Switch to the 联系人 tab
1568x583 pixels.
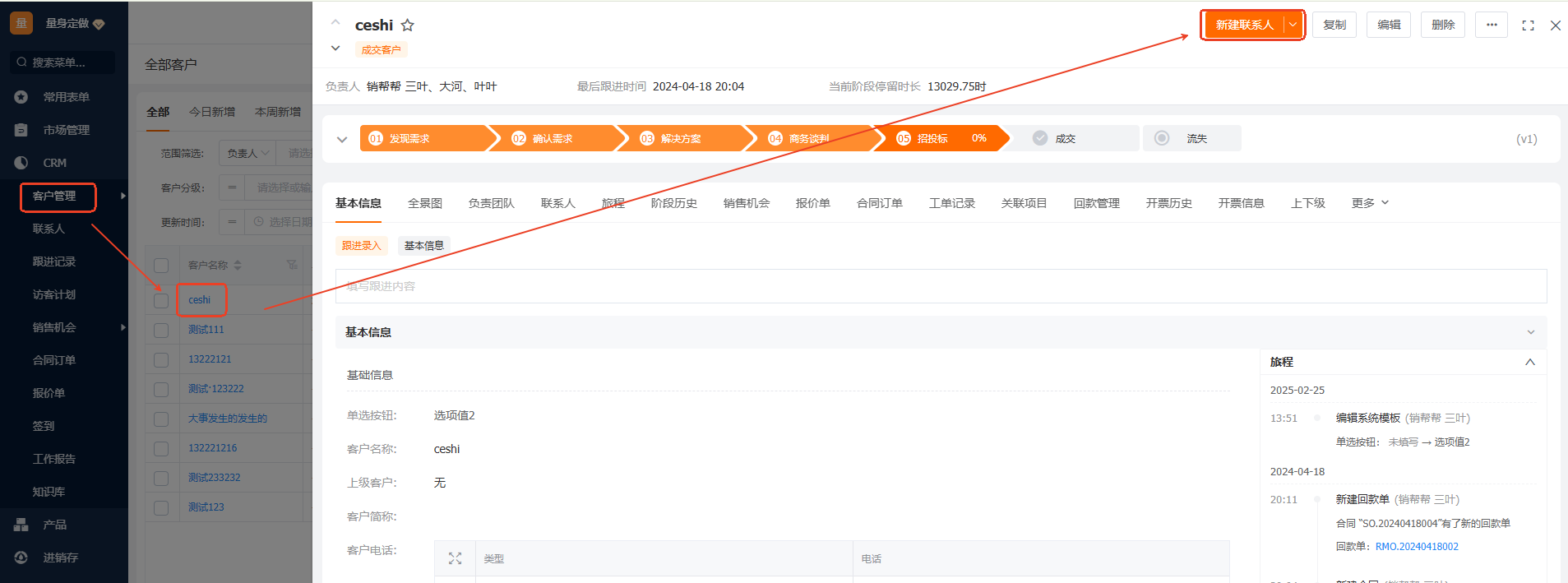tap(557, 203)
